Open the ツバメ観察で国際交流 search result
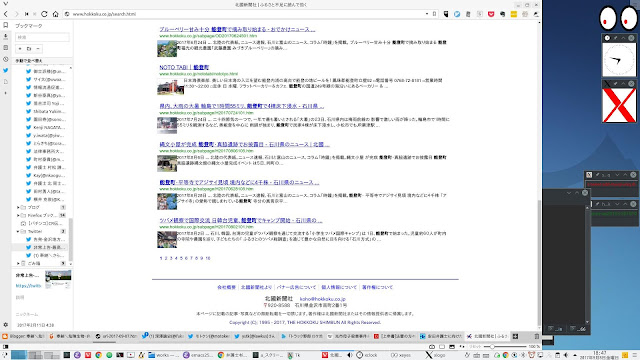Viewport: 640px width, 360px height. click(241, 220)
